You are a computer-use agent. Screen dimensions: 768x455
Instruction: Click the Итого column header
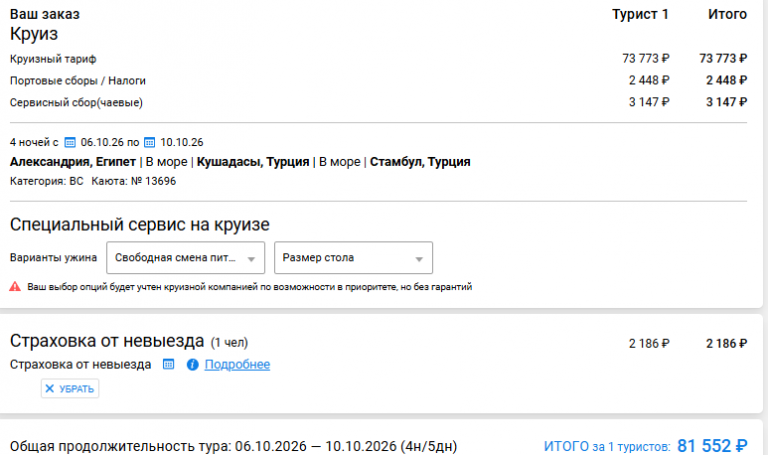727,14
